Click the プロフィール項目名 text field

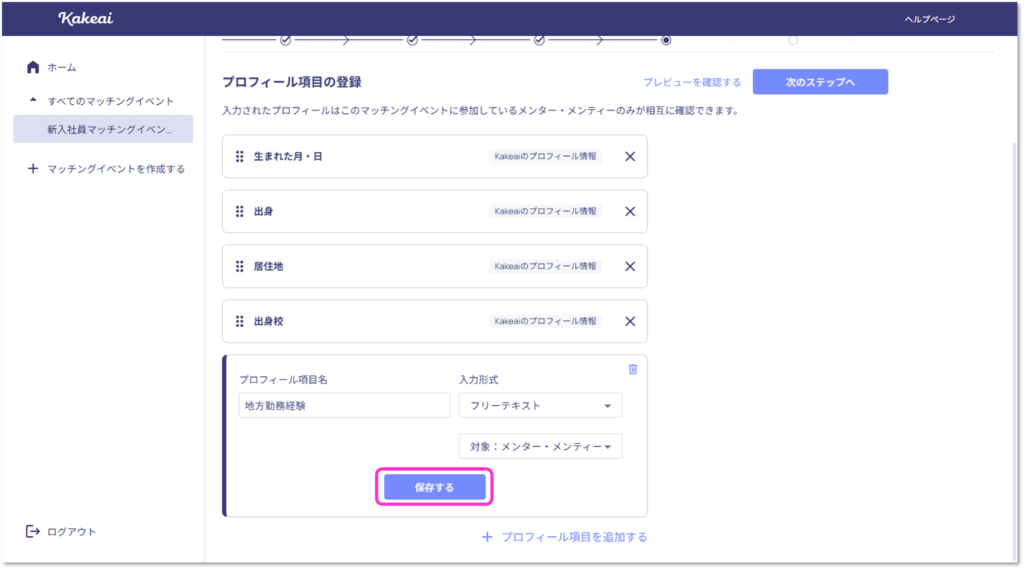(x=345, y=406)
